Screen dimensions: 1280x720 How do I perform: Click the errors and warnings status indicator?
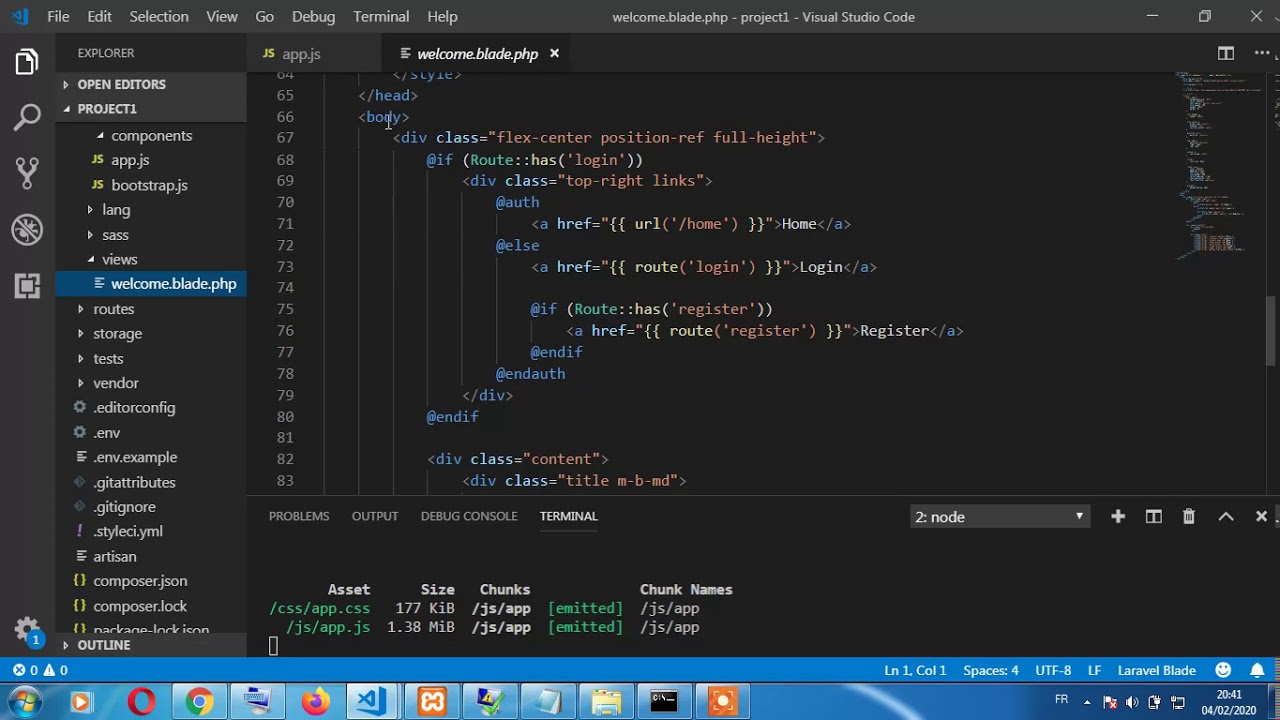click(x=40, y=670)
